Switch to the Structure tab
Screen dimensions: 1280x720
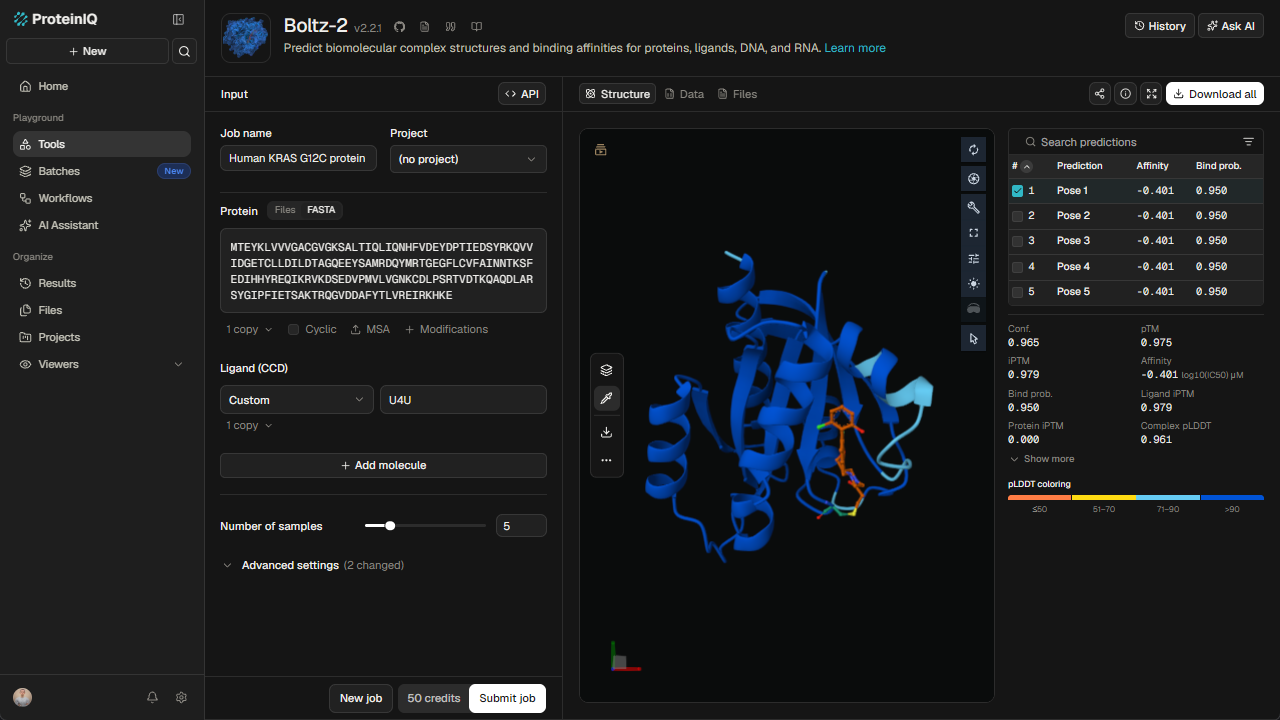click(x=617, y=94)
